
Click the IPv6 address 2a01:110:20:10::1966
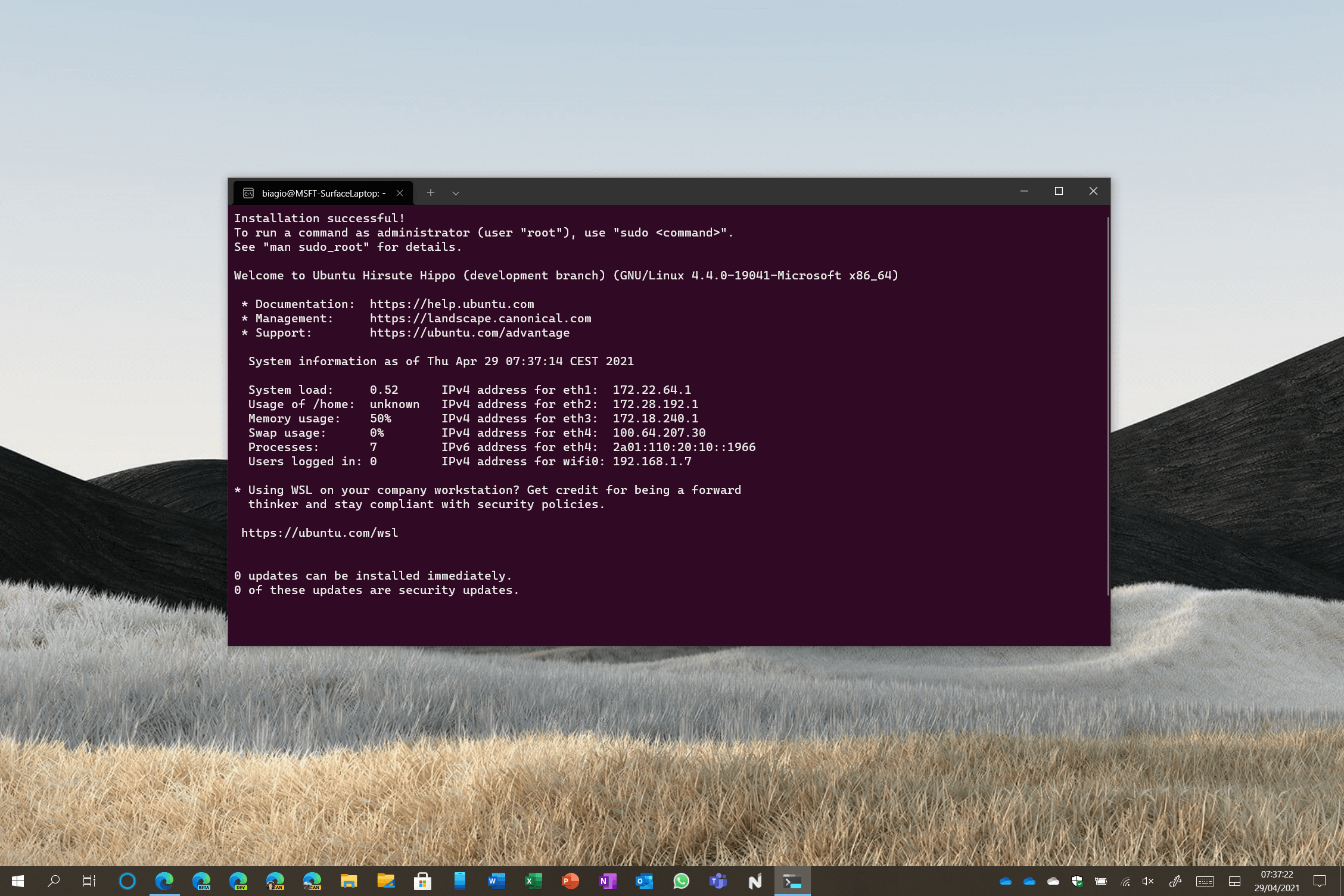pos(684,447)
